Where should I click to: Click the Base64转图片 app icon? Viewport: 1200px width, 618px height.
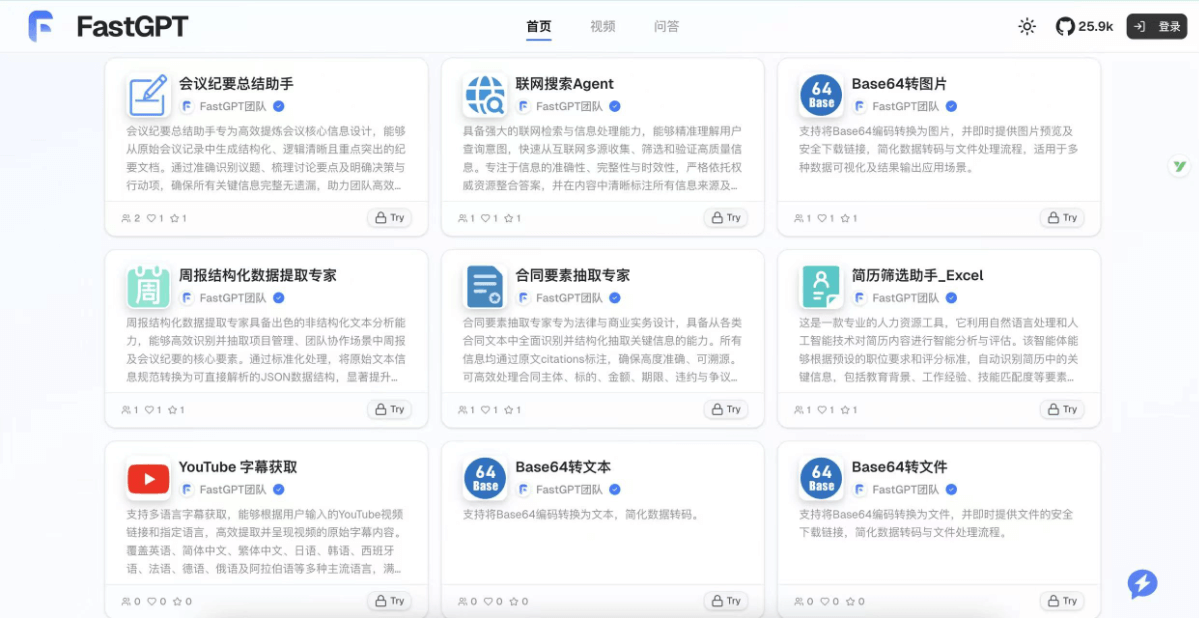[821, 95]
